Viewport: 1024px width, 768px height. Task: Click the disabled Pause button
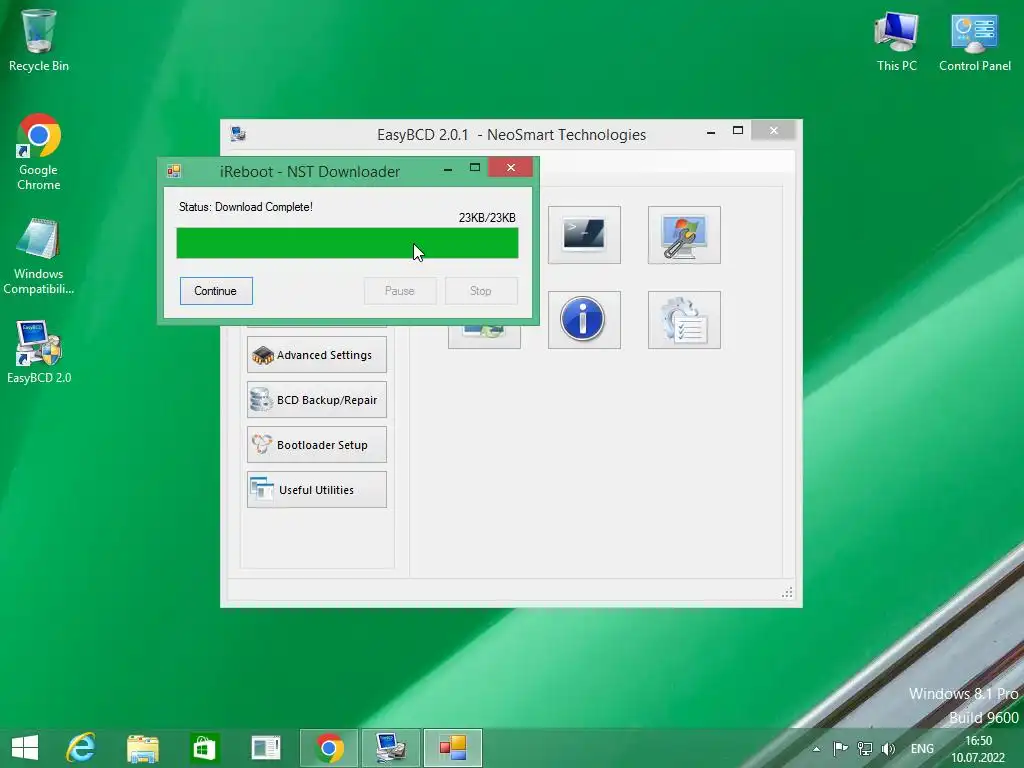(x=400, y=291)
